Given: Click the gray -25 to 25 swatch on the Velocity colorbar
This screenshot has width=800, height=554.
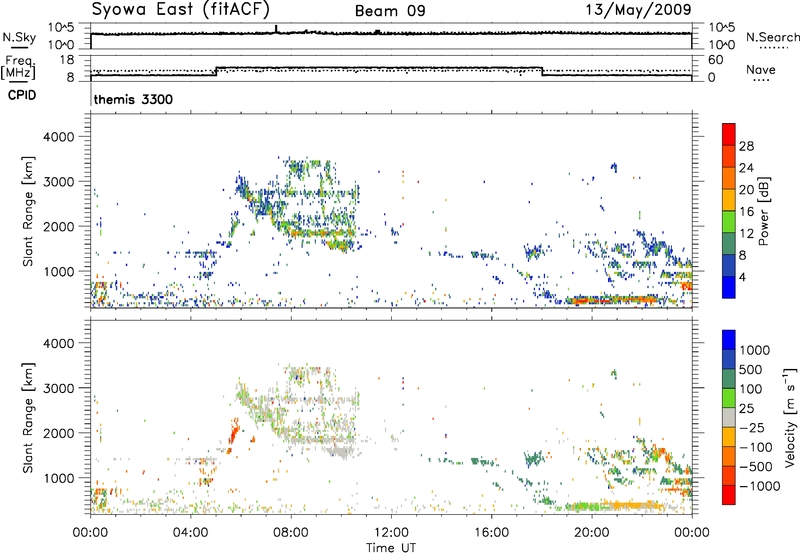Looking at the screenshot, I should tap(729, 417).
